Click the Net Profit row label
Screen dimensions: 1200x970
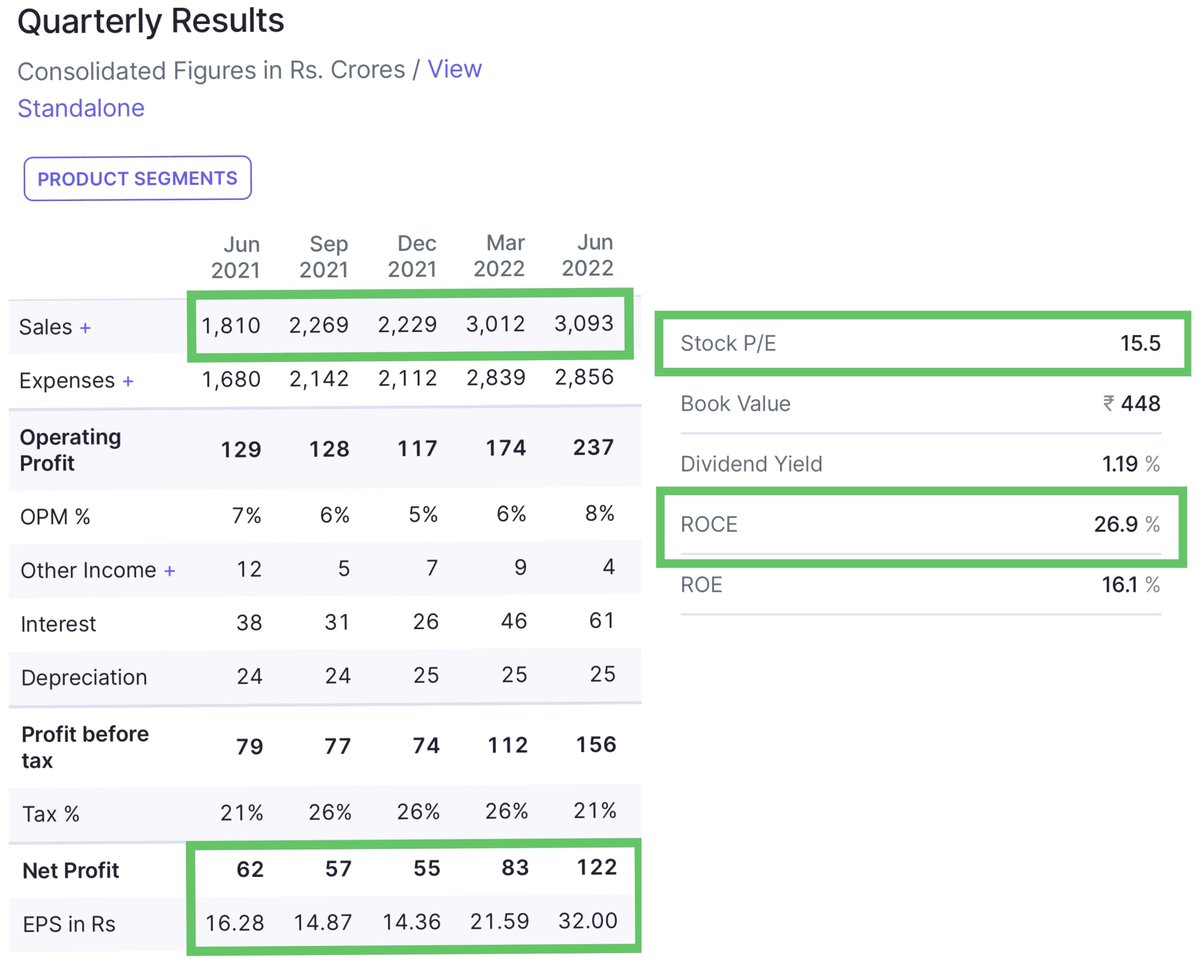coord(70,871)
